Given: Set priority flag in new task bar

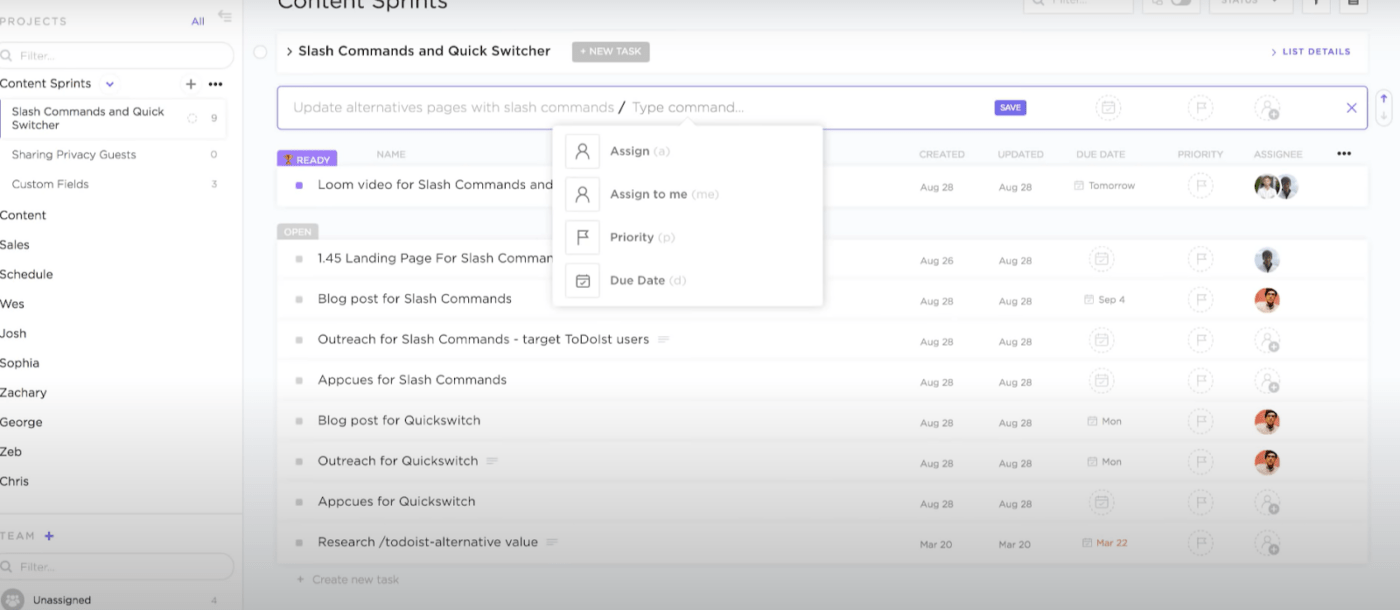Looking at the screenshot, I should tap(1200, 108).
